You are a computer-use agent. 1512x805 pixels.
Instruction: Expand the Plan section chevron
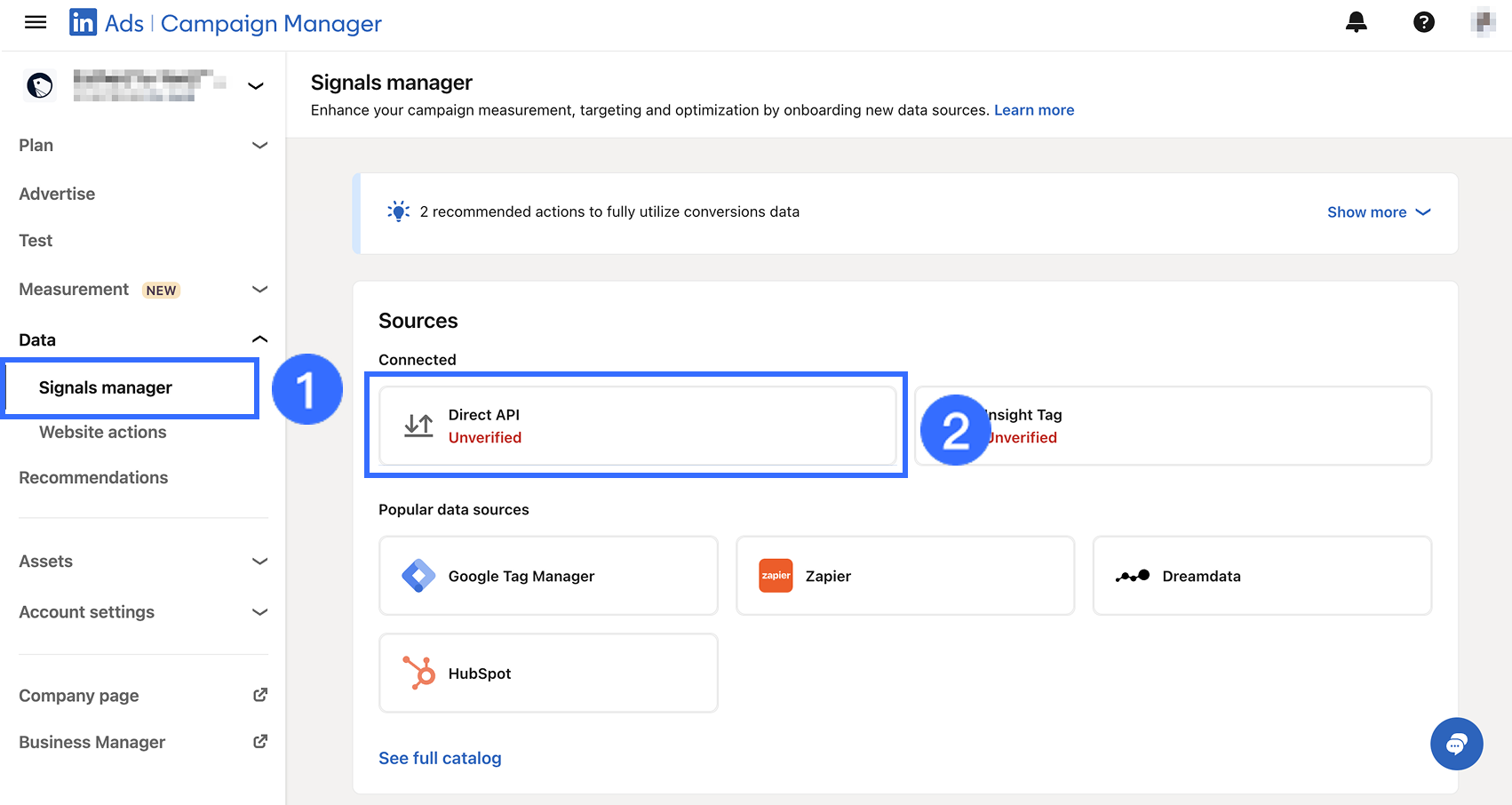(259, 145)
